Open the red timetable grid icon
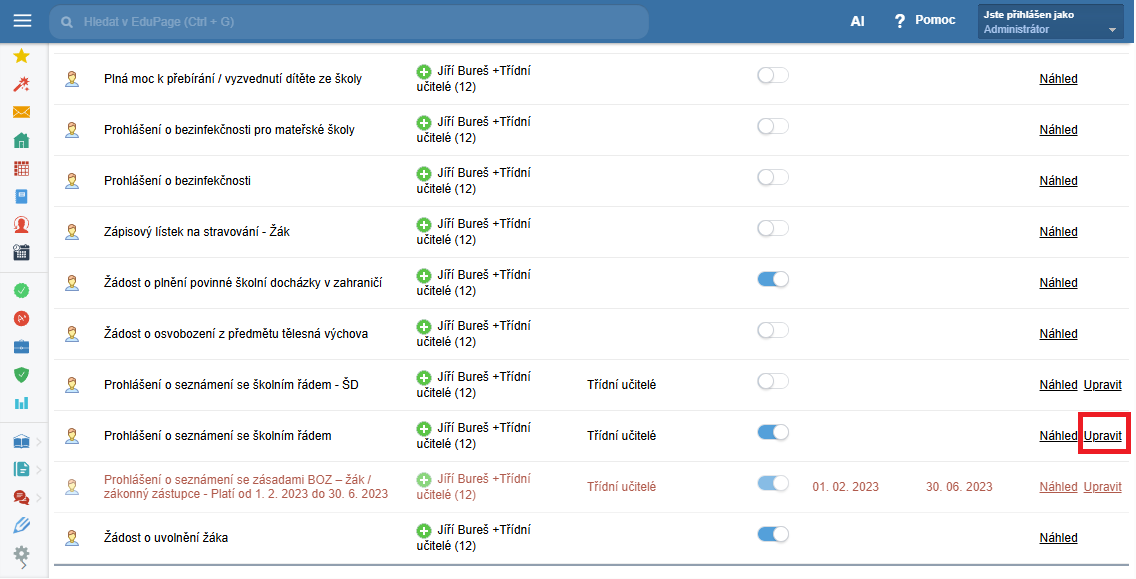Screen dimensions: 1136x579 pos(21,168)
